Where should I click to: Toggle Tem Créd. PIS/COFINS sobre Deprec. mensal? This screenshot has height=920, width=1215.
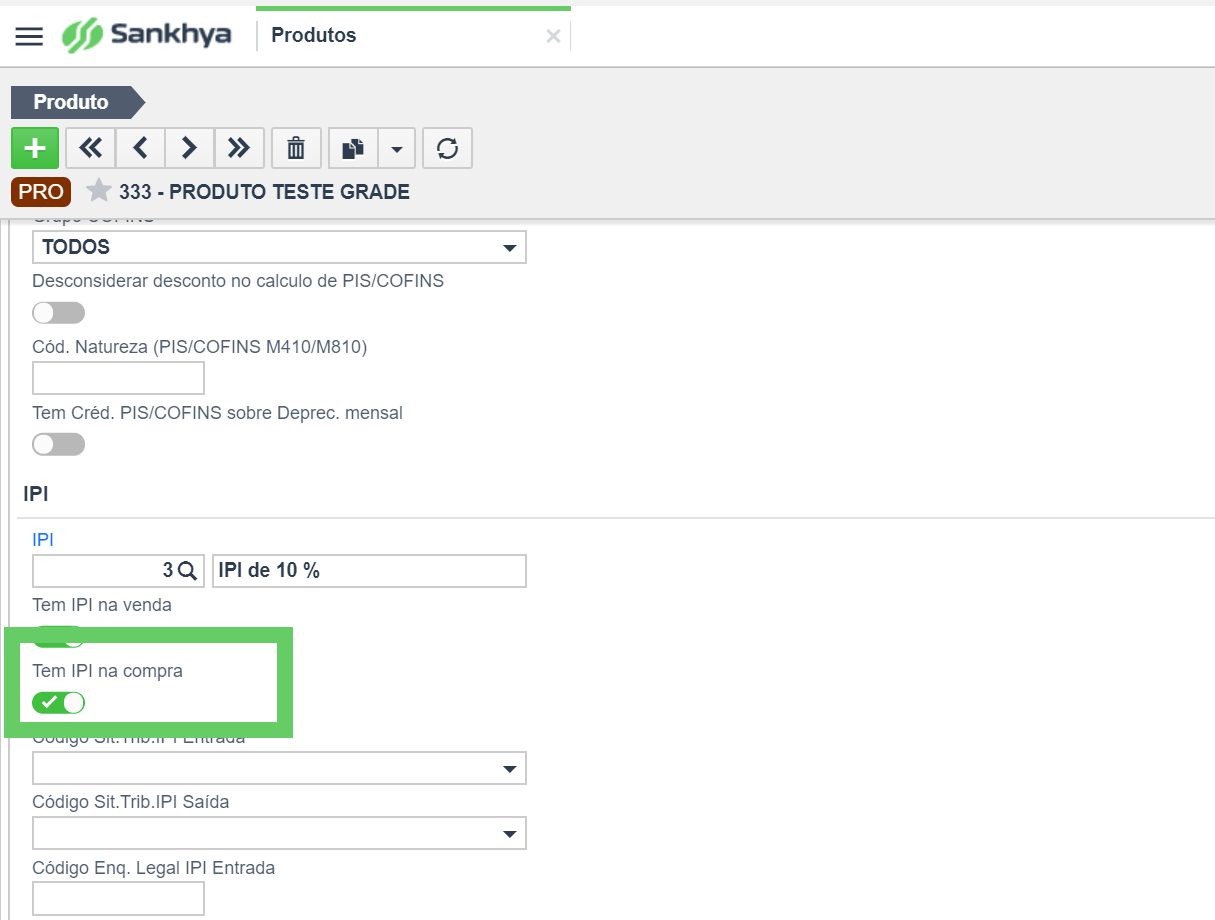(x=59, y=444)
